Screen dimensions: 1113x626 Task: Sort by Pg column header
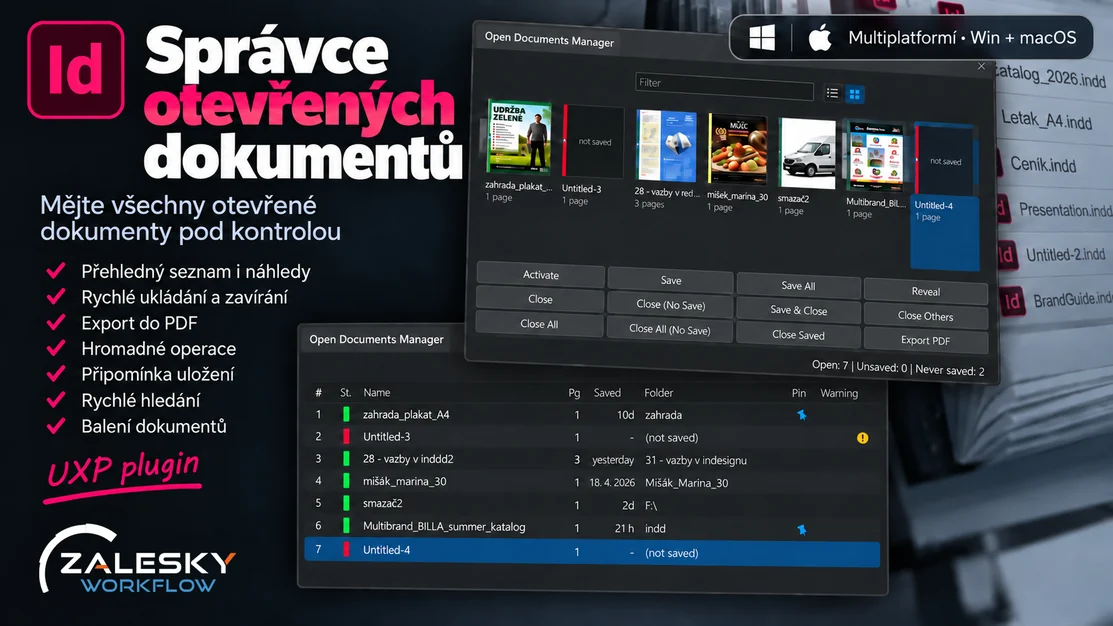tap(574, 393)
